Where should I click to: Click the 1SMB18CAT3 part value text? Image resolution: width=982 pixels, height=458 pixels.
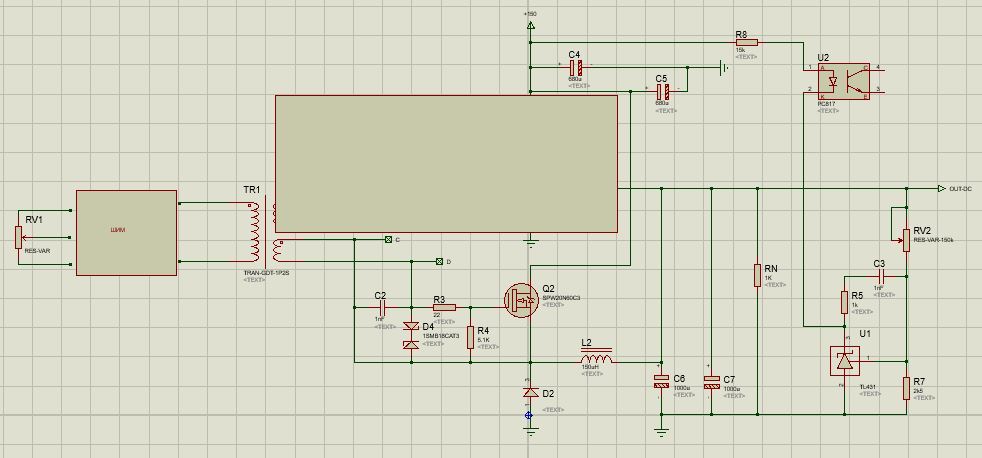click(x=441, y=336)
